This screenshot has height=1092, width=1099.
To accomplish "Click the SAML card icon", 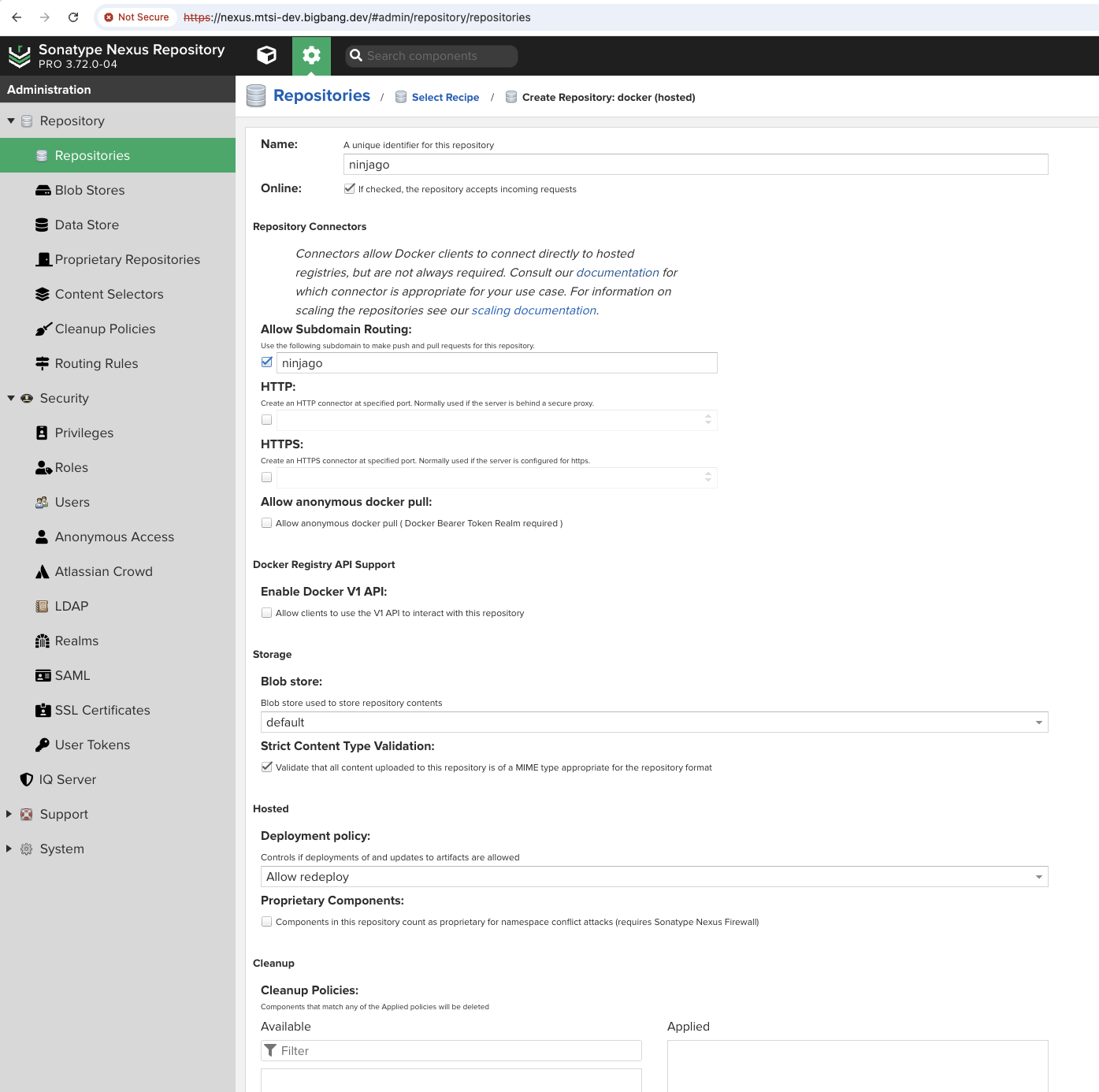I will [x=43, y=676].
